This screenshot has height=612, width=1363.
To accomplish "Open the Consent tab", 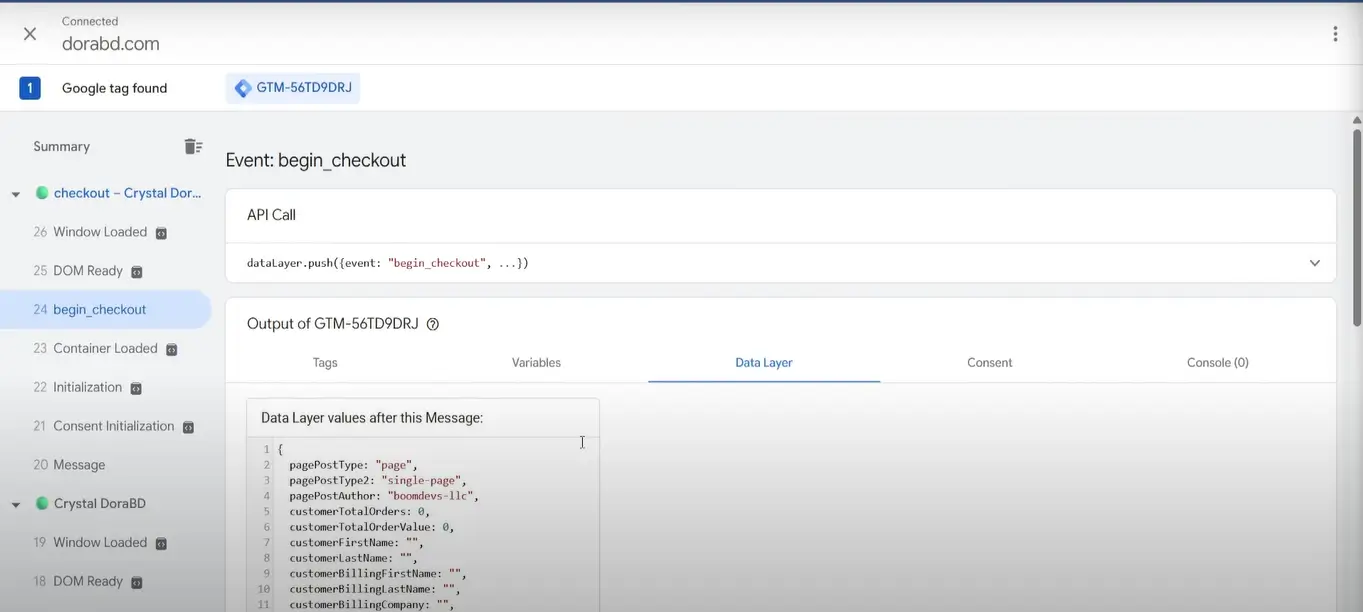I will [989, 363].
